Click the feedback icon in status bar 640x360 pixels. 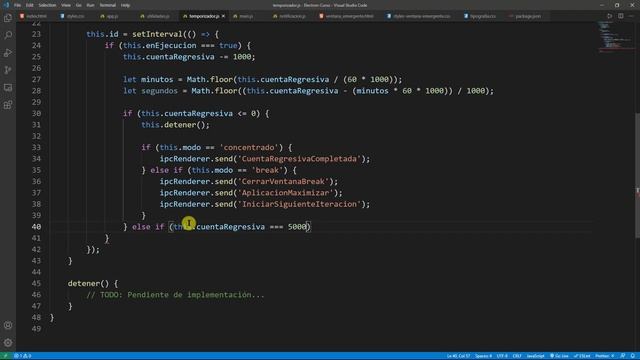click(x=623, y=356)
